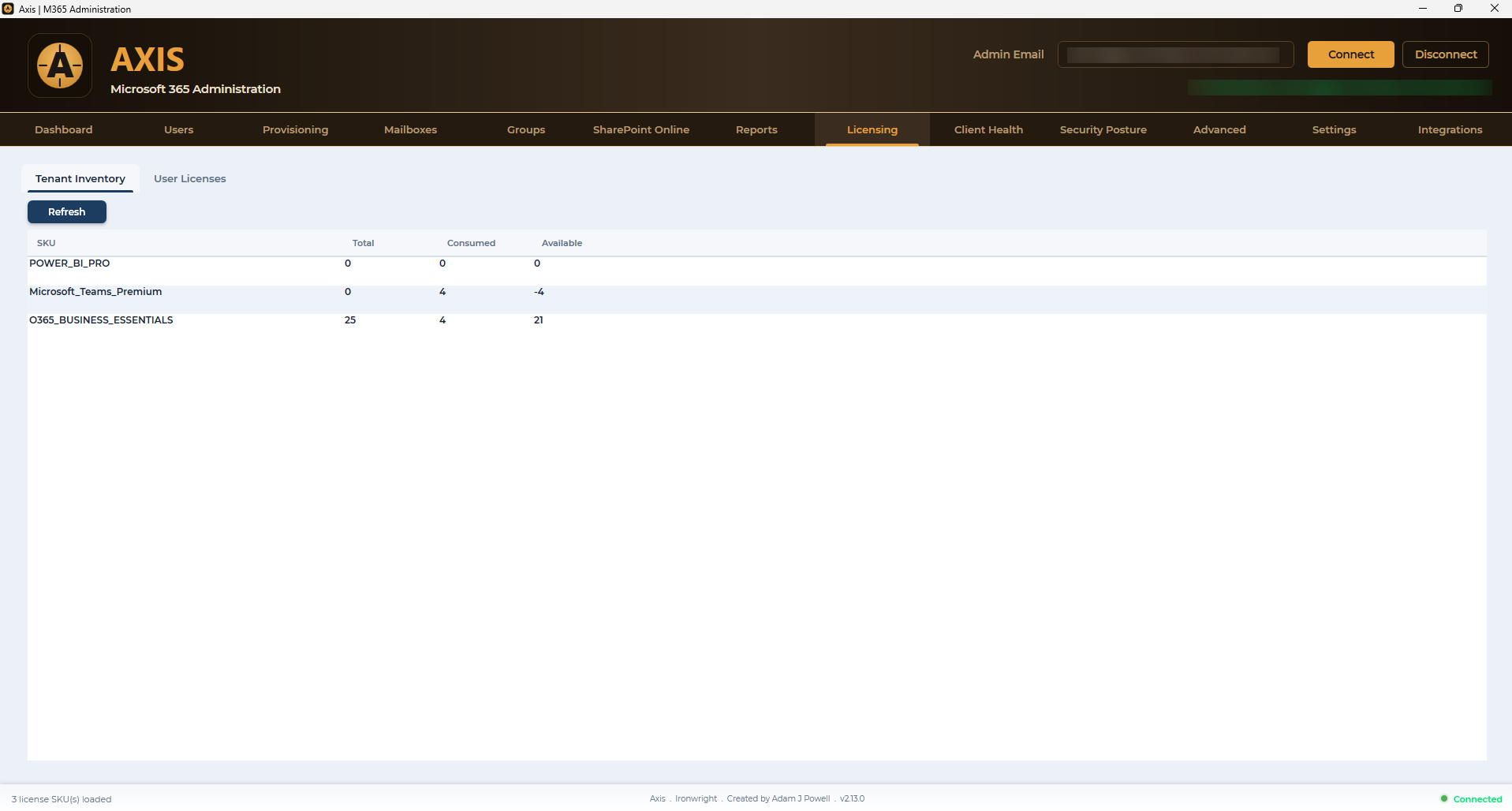Sort by the SKU column header
The width and height of the screenshot is (1512, 811).
(x=47, y=243)
